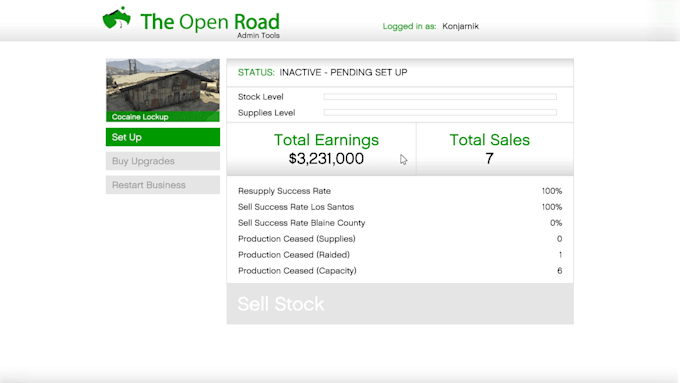Click the Production Ceased (Supplies) row
The height and width of the screenshot is (383, 680).
coord(400,239)
